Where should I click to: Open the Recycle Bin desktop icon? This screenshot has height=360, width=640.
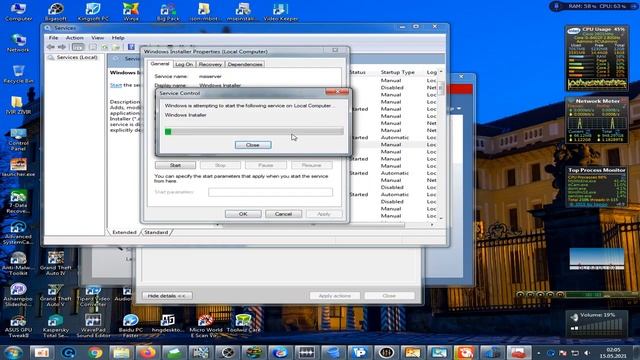pos(18,74)
